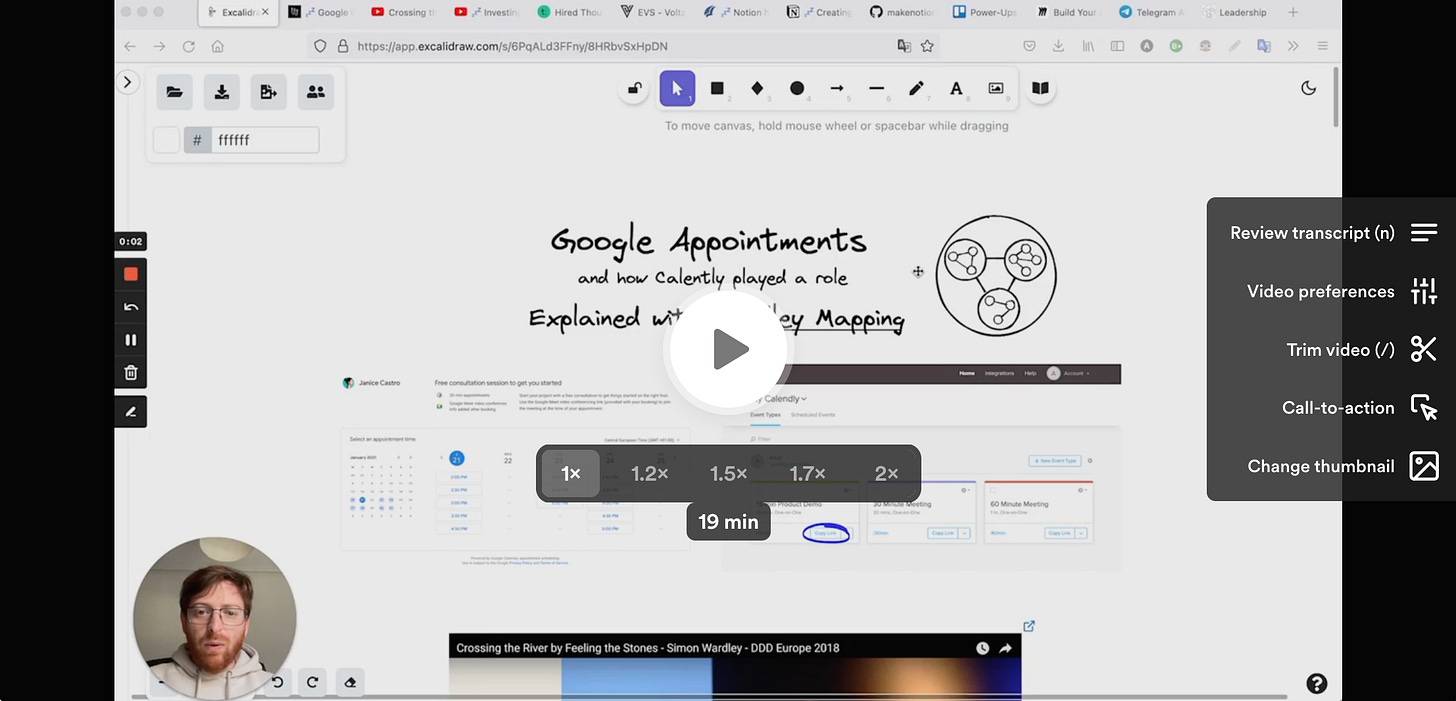Click the recorder restart undo-arrow button
The height and width of the screenshot is (701, 1456).
(131, 307)
